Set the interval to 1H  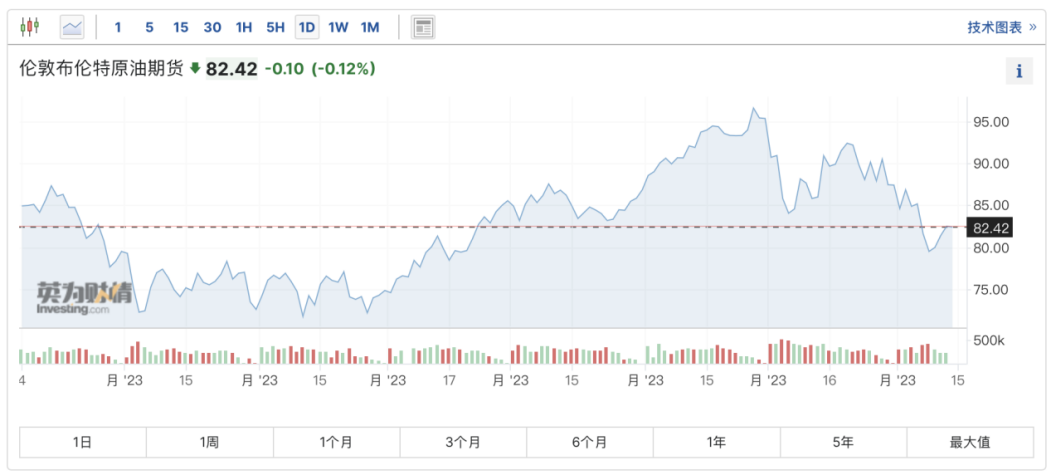pos(244,27)
